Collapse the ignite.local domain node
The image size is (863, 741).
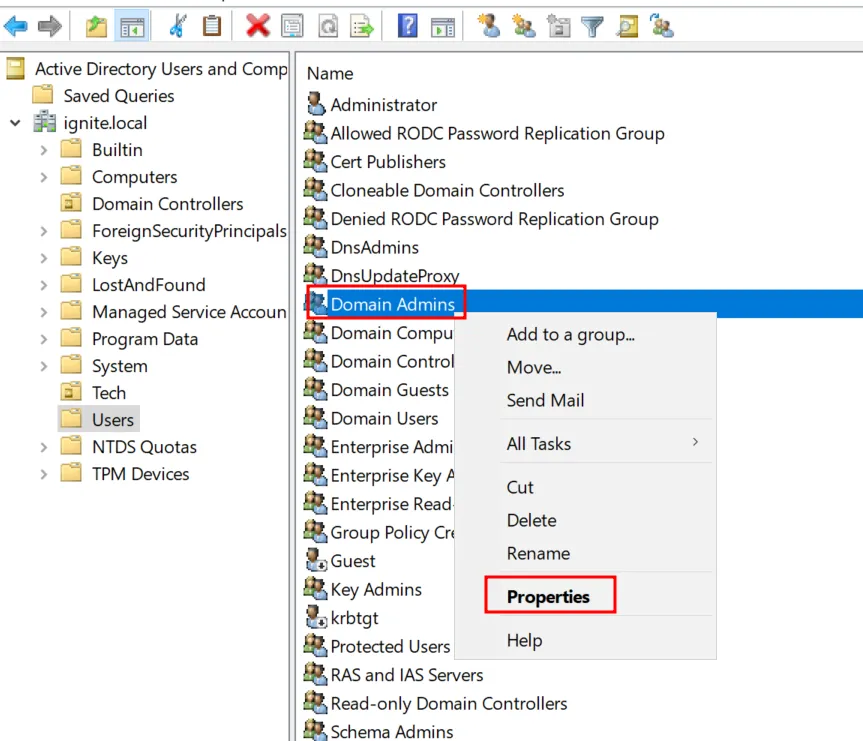pos(15,123)
